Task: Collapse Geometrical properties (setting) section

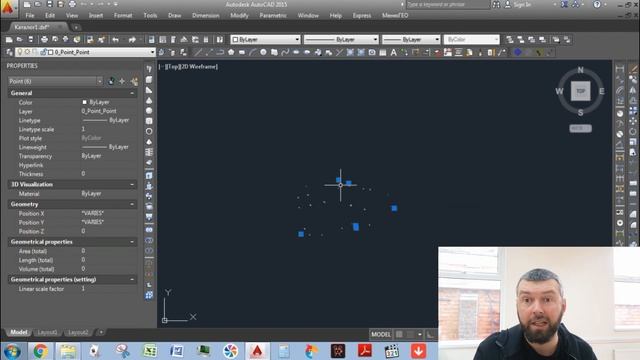Action: click(x=132, y=280)
